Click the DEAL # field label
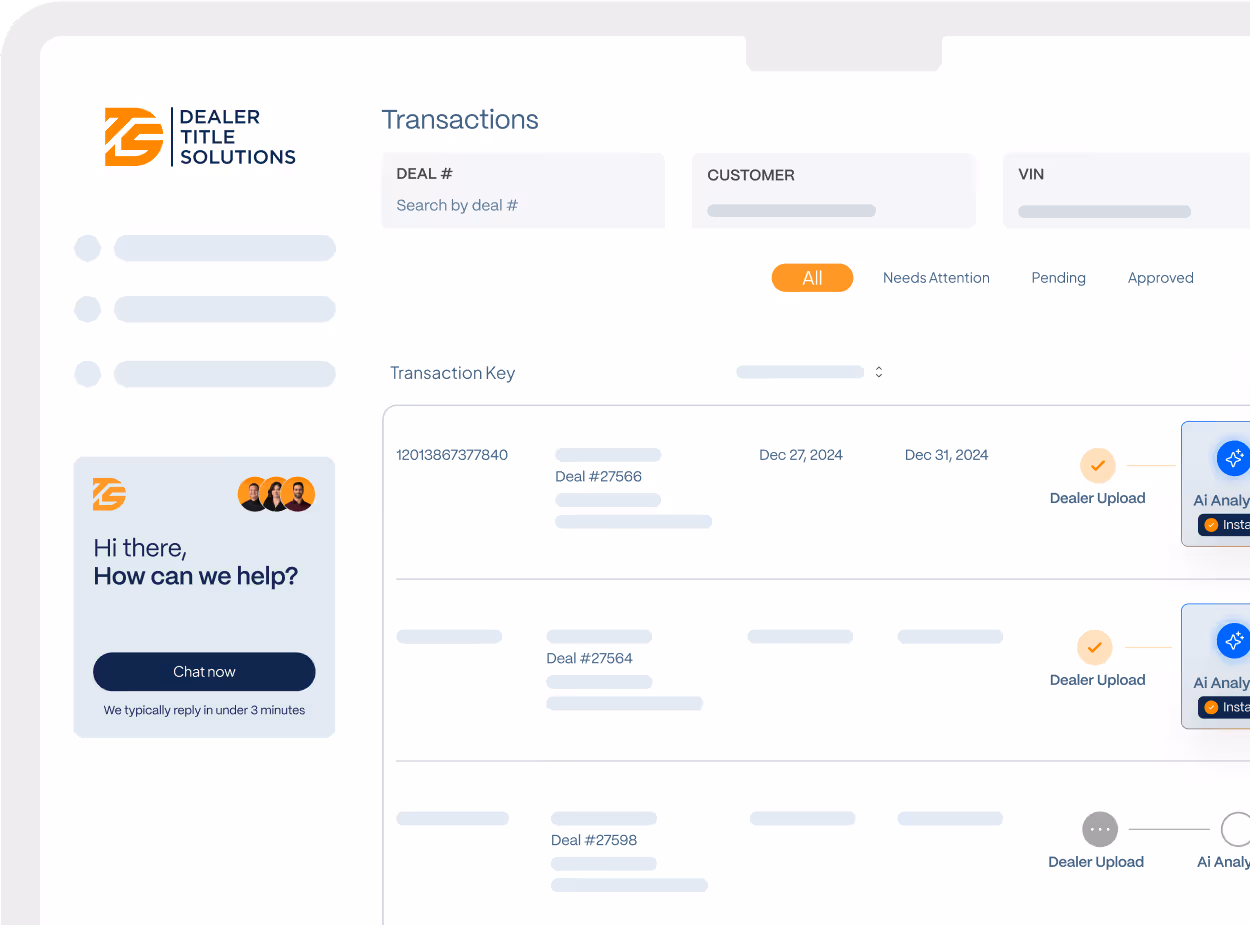 click(425, 174)
